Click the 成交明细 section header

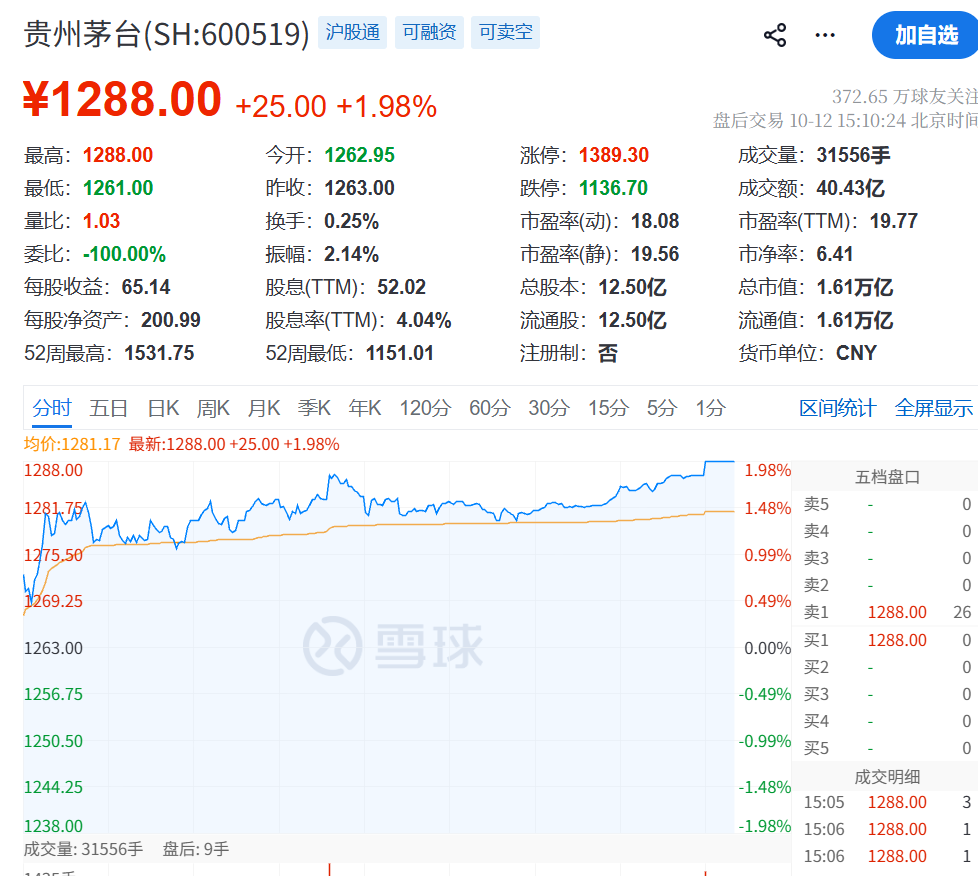point(887,777)
